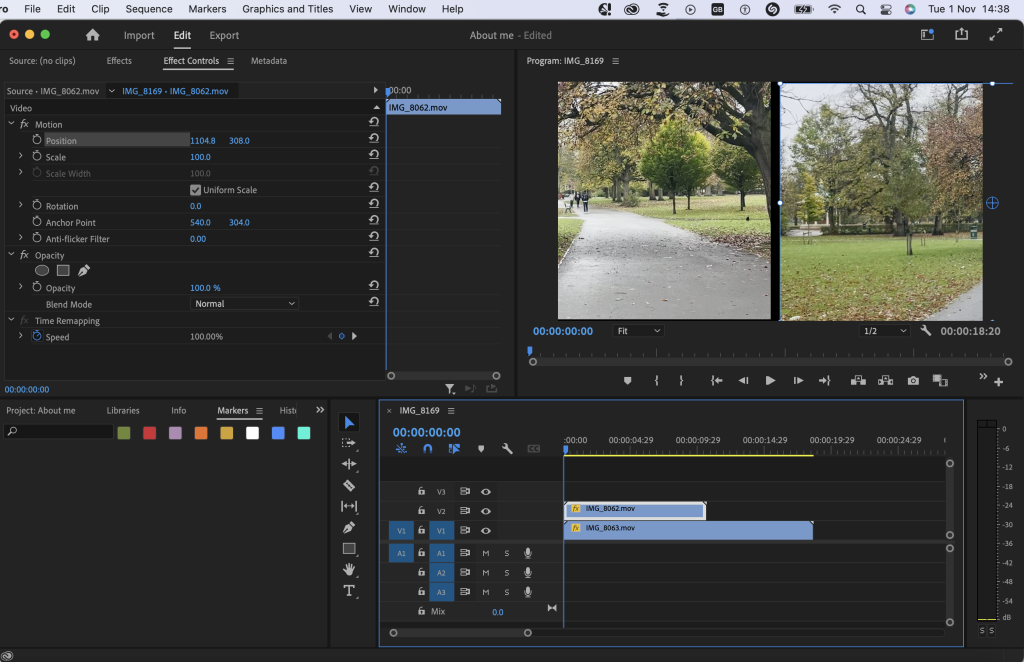Click Export Frame camera icon
Screen dimensions: 1024x662
[x=913, y=381]
